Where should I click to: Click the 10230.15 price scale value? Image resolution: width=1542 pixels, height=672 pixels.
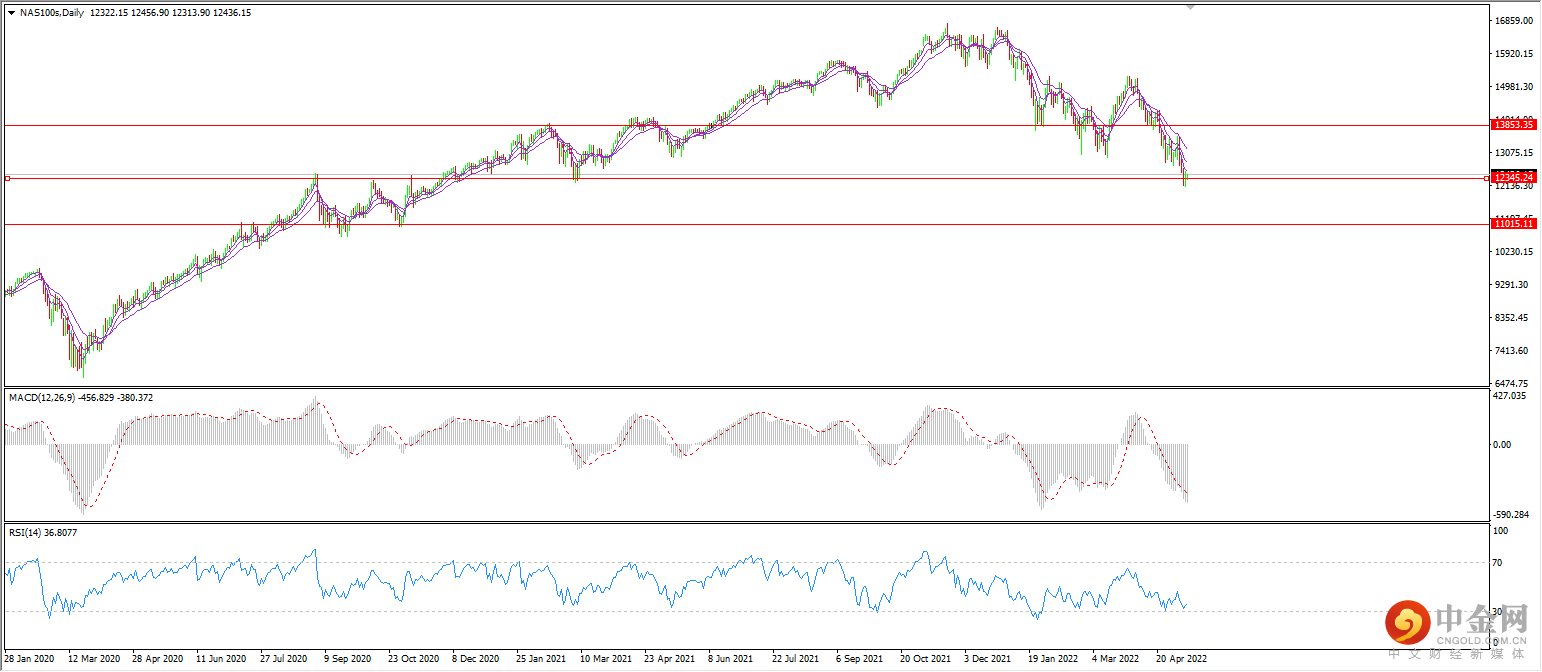point(1513,252)
